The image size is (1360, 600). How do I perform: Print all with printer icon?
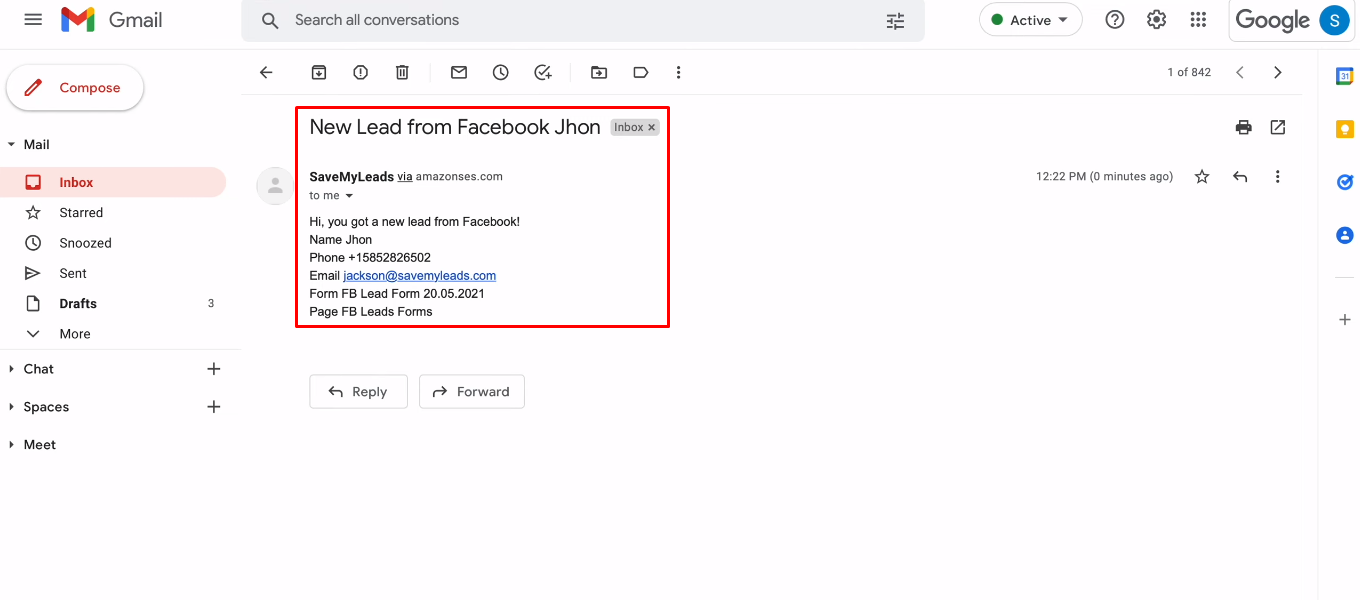pyautogui.click(x=1243, y=127)
